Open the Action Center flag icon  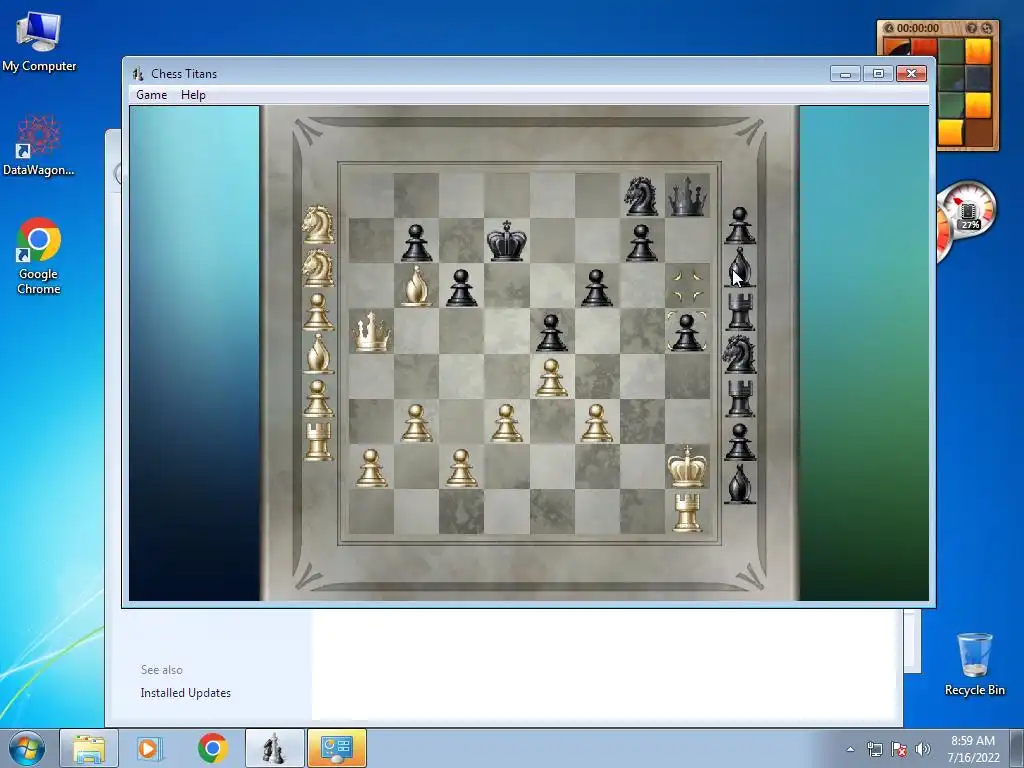[899, 749]
